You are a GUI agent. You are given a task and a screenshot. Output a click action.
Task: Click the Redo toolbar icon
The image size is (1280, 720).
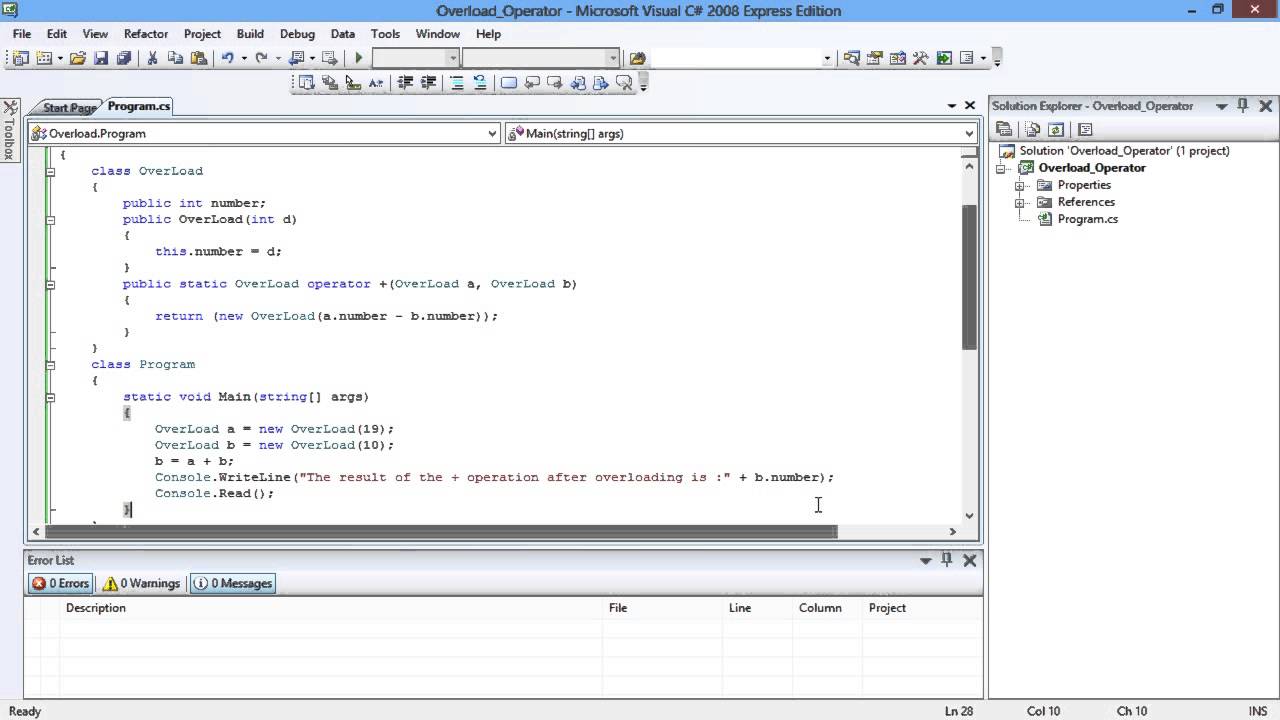[x=261, y=58]
